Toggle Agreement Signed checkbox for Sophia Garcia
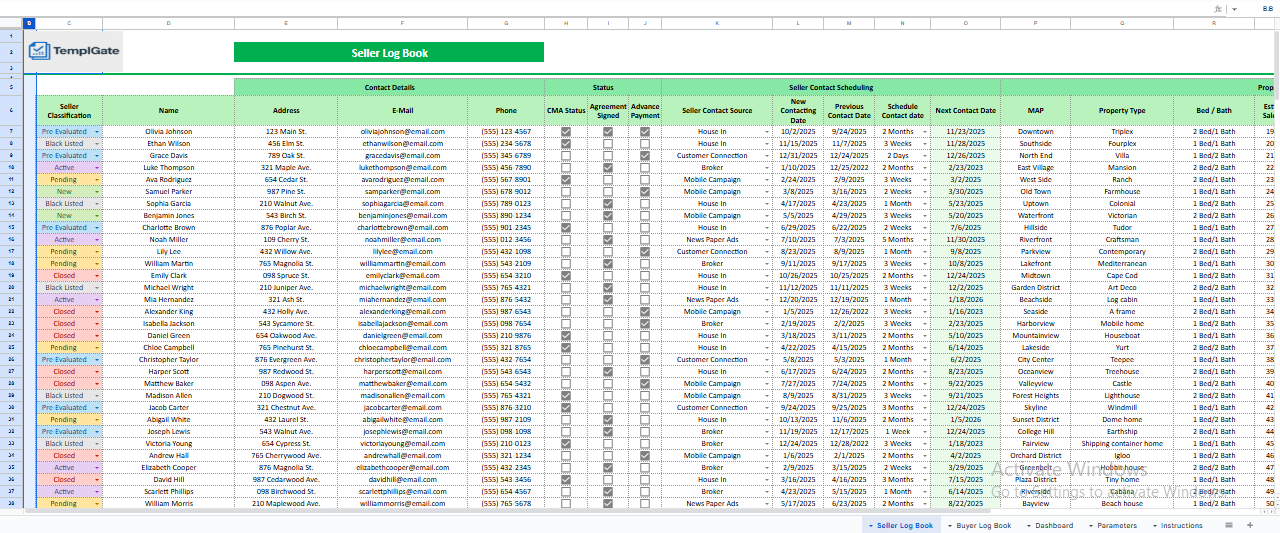 click(608, 203)
